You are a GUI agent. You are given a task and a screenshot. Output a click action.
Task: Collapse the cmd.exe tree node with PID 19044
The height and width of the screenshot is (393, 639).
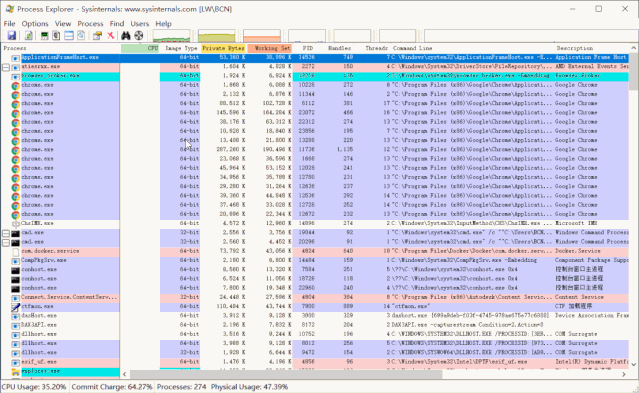click(x=6, y=233)
